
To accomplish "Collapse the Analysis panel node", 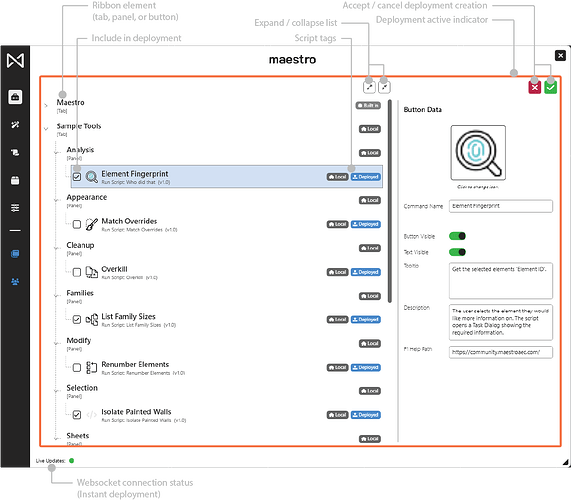I will (x=56, y=153).
